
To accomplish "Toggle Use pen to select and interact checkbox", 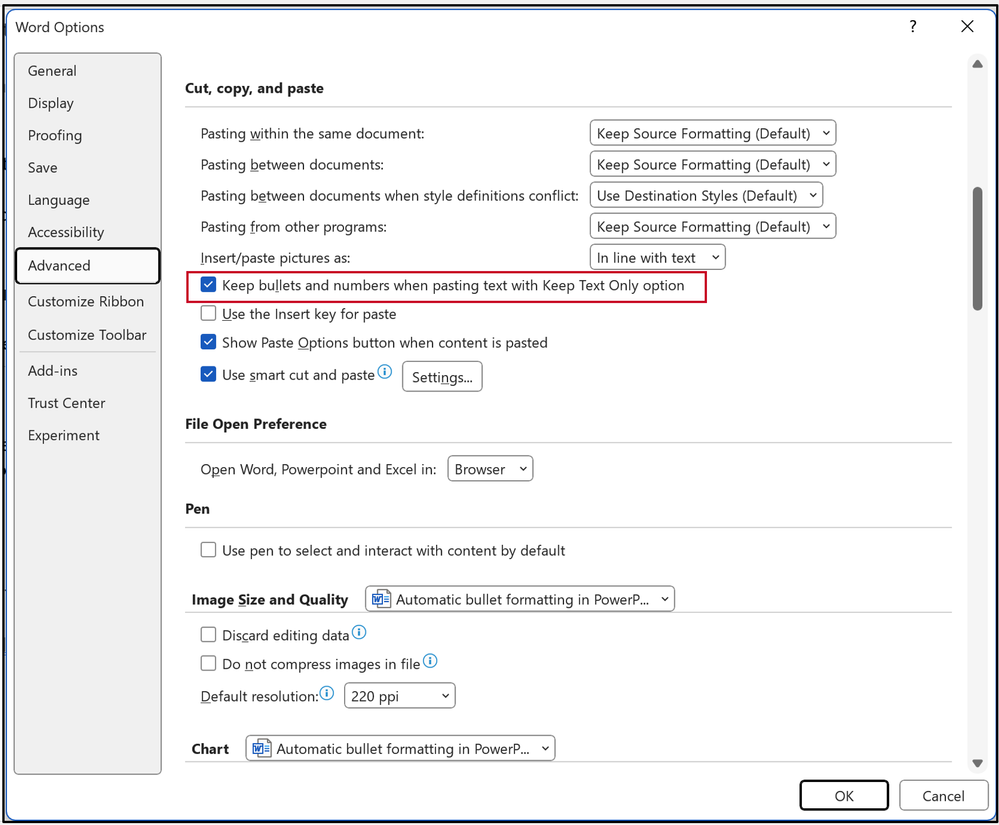I will click(x=208, y=550).
